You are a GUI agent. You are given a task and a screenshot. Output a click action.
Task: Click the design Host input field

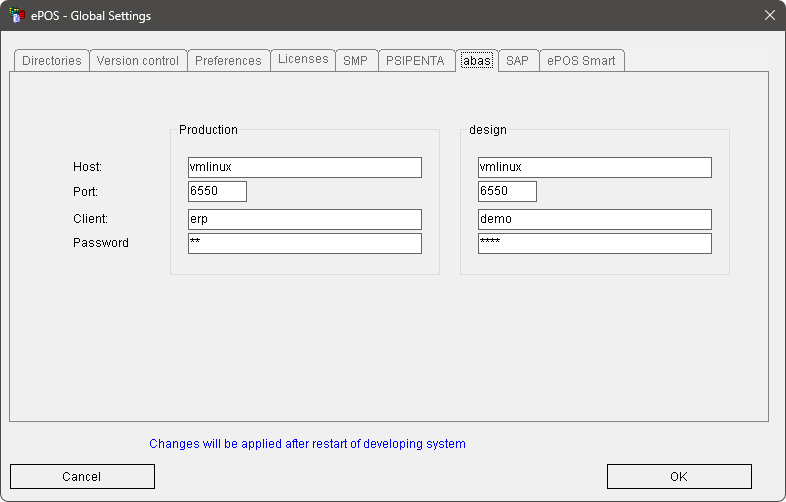click(x=594, y=167)
